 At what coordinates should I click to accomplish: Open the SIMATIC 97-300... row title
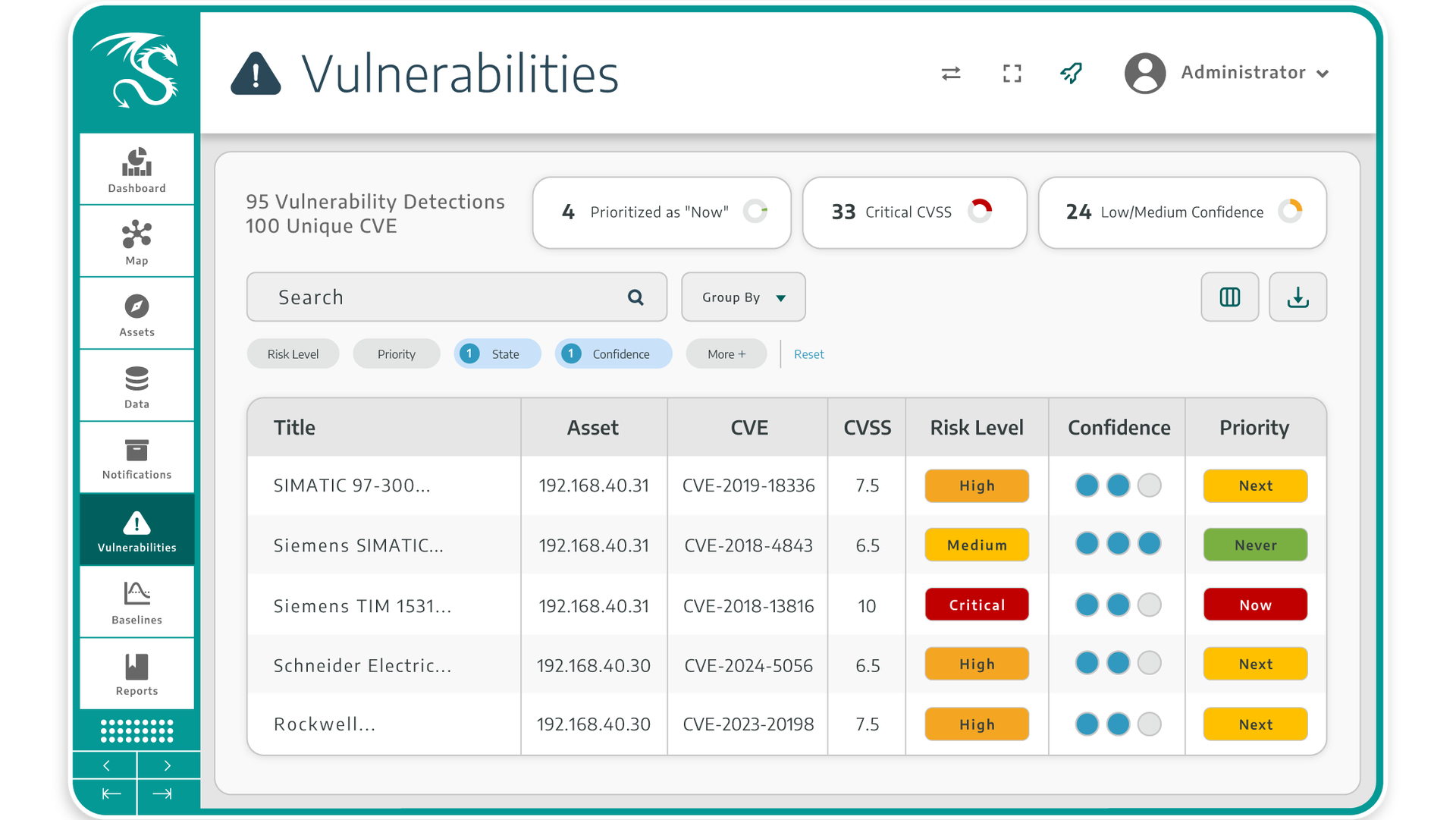pyautogui.click(x=352, y=485)
